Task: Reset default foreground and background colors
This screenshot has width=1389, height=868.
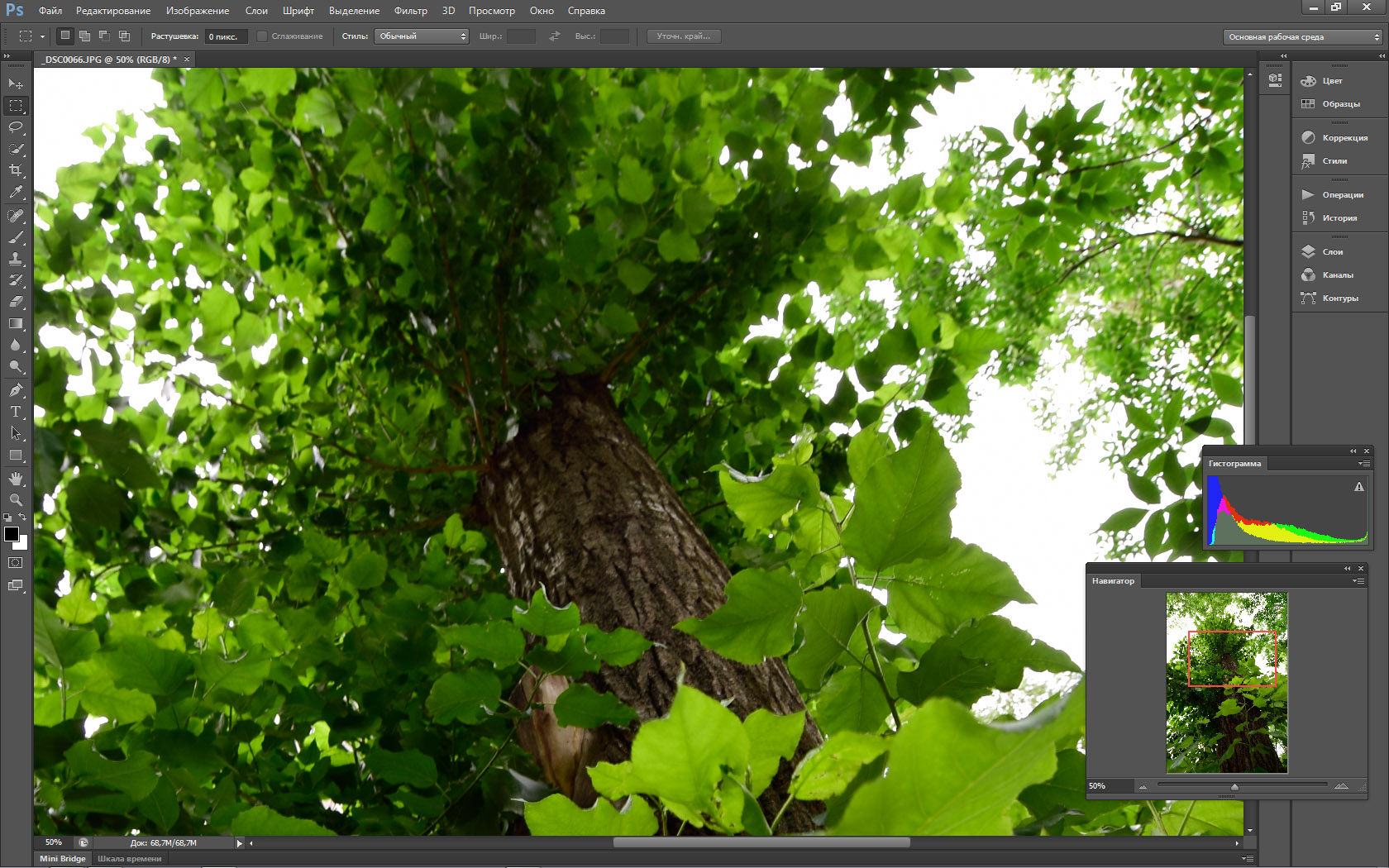Action: (7, 517)
